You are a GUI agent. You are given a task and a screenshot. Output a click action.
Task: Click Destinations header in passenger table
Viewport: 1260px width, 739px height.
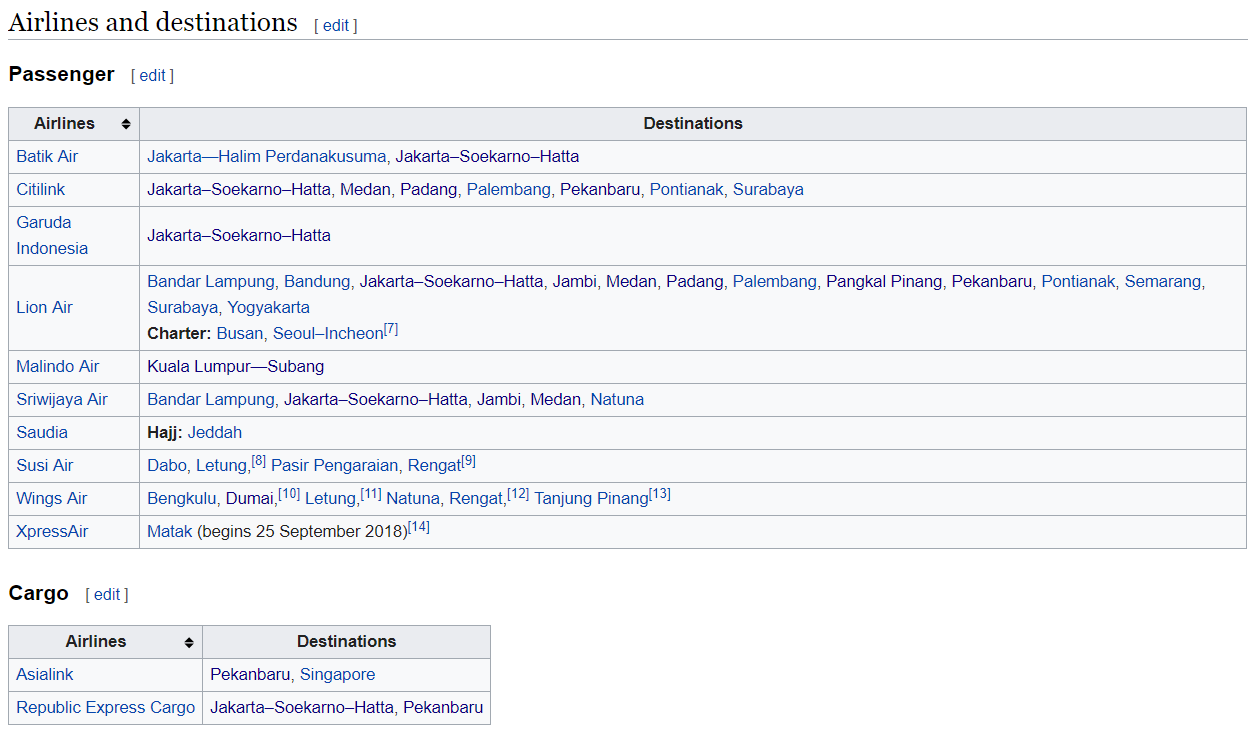coord(693,124)
